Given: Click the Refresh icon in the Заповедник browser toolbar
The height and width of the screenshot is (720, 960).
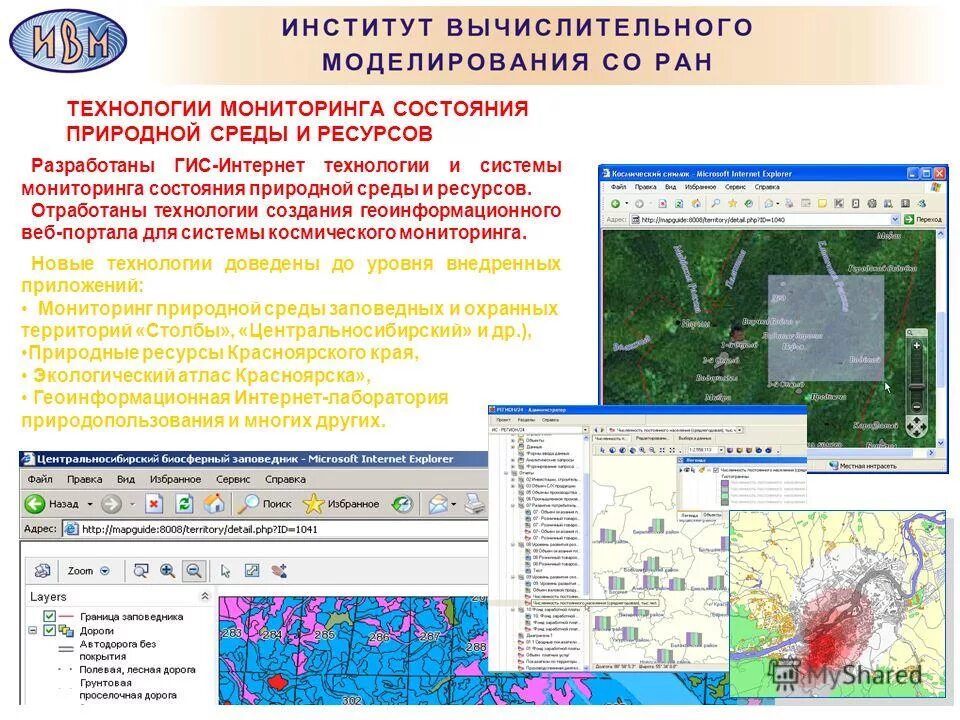Looking at the screenshot, I should pos(184,504).
